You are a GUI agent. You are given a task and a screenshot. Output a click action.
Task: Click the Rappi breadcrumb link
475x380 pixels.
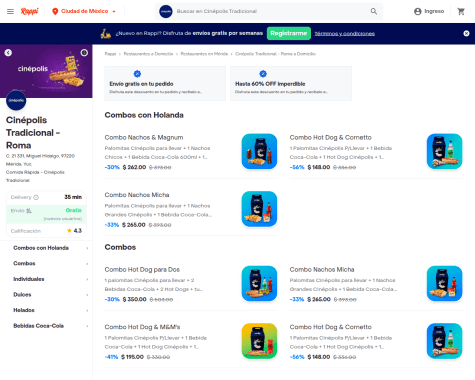point(110,54)
